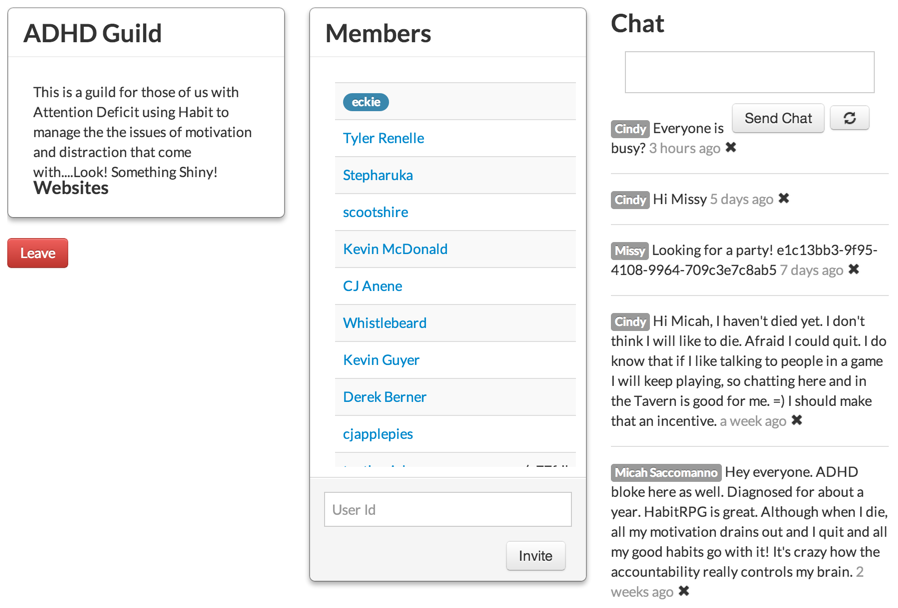View Kevin McDonald's profile
This screenshot has width=898, height=608.
pyautogui.click(x=395, y=249)
